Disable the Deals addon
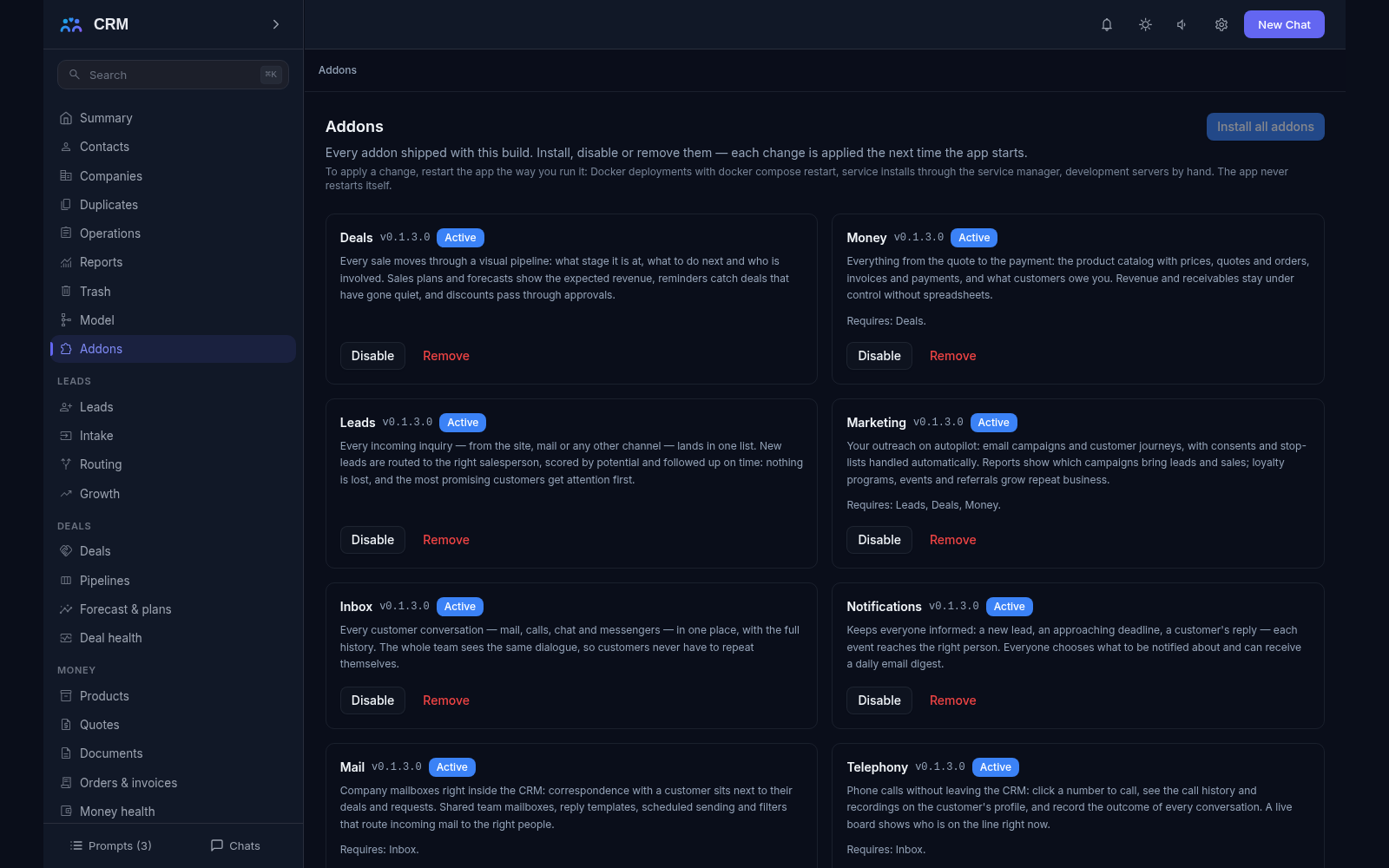The image size is (1389, 868). 372,356
